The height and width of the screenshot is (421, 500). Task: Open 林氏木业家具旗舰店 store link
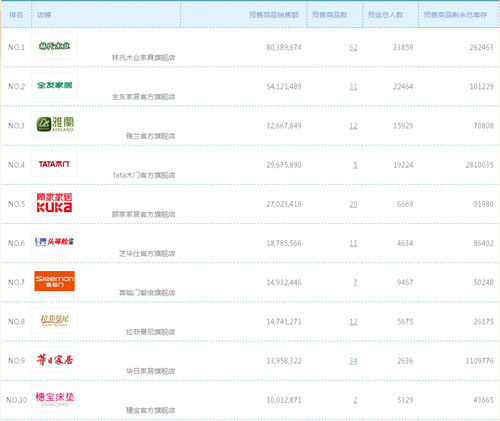(x=143, y=58)
